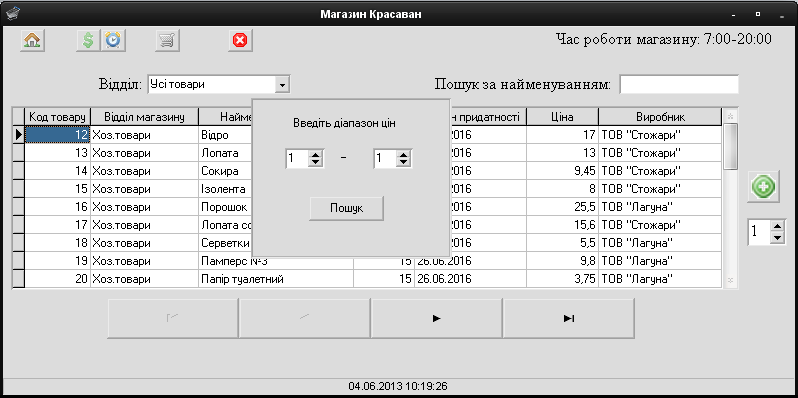The height and width of the screenshot is (398, 798).
Task: Select price cell 15,6
Action: [x=562, y=225]
